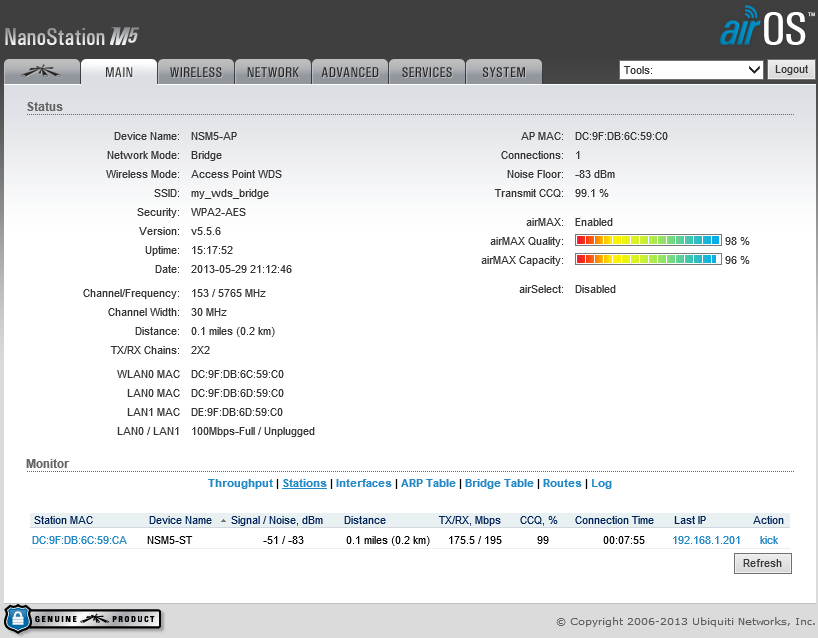Click the airOS logo
This screenshot has height=638, width=818.
tap(767, 26)
